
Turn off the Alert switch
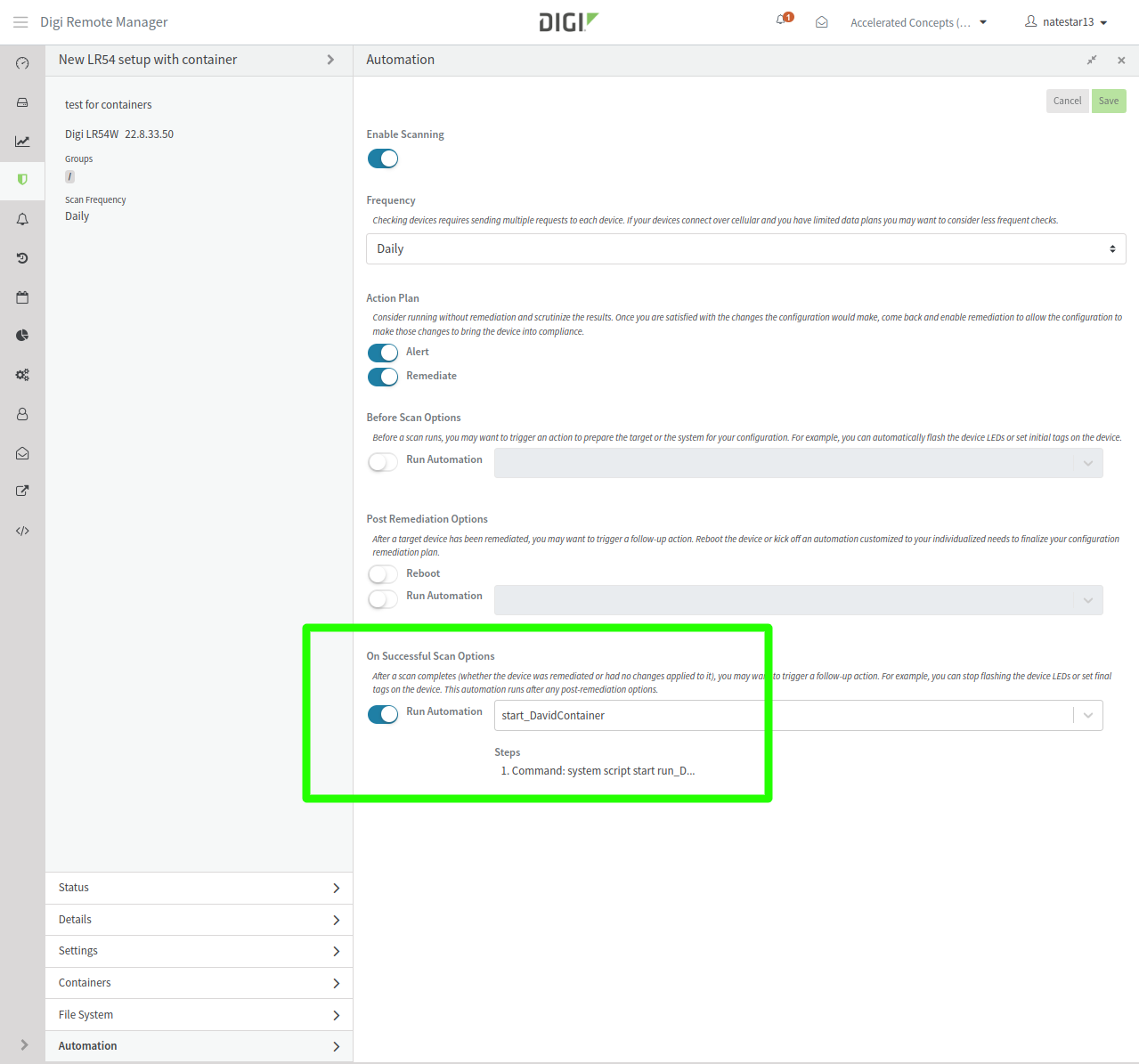(x=383, y=353)
